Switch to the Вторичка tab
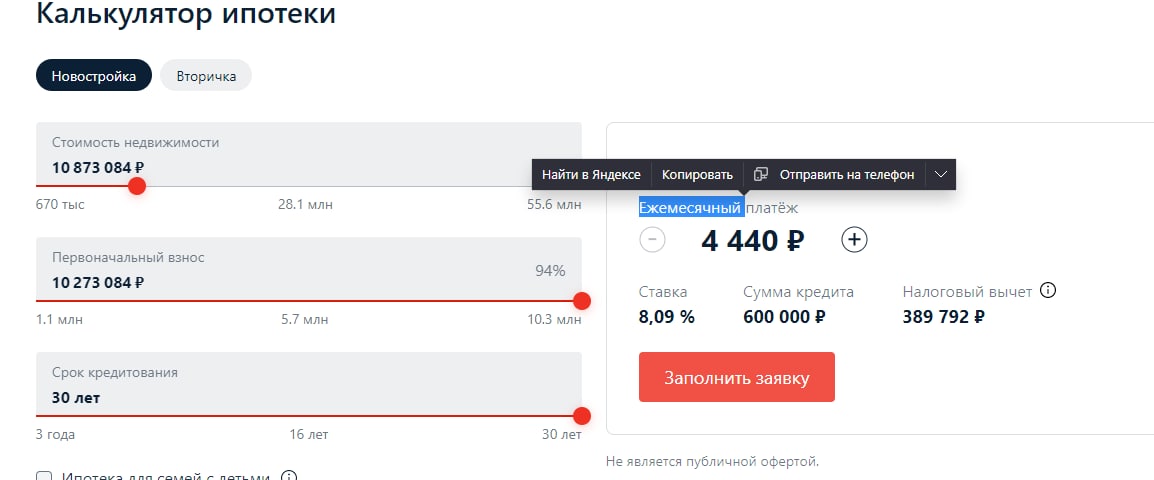1154x480 pixels. pyautogui.click(x=206, y=76)
